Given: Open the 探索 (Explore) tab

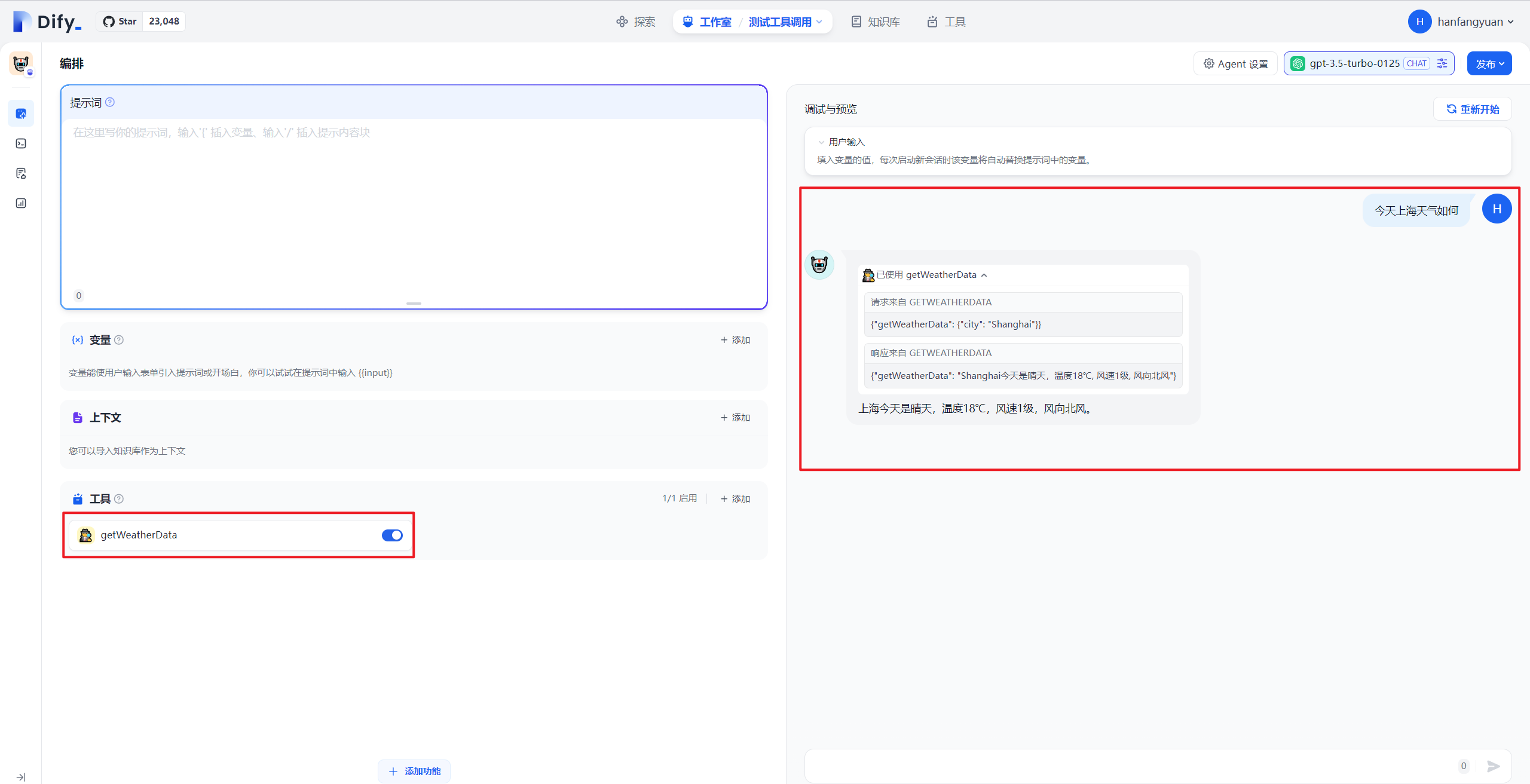Looking at the screenshot, I should 636,22.
